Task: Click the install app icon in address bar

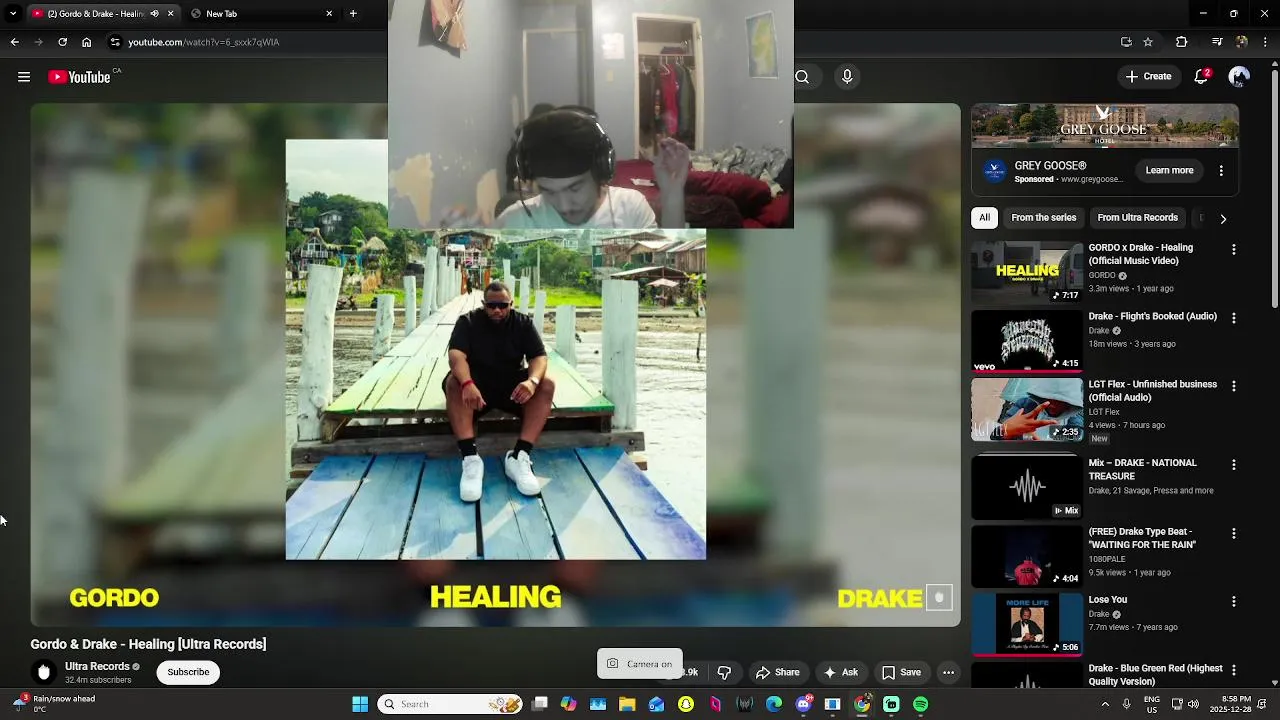Action: coord(1126,42)
